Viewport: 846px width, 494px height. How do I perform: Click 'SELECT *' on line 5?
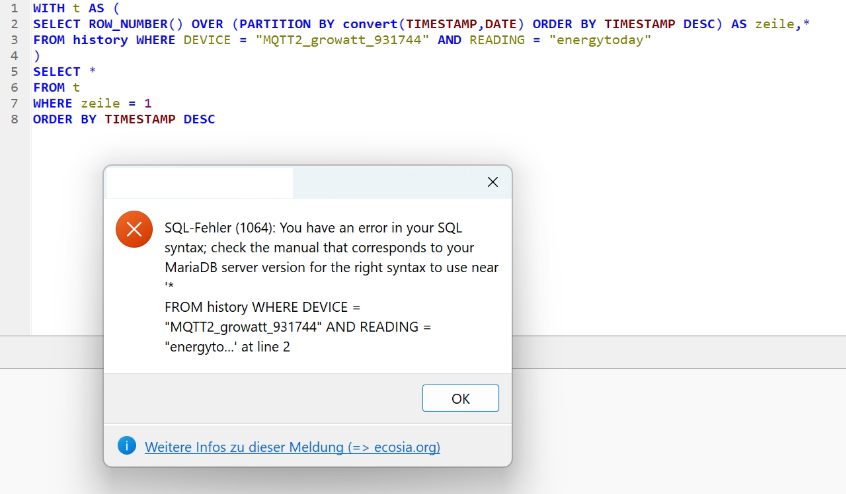[x=64, y=72]
